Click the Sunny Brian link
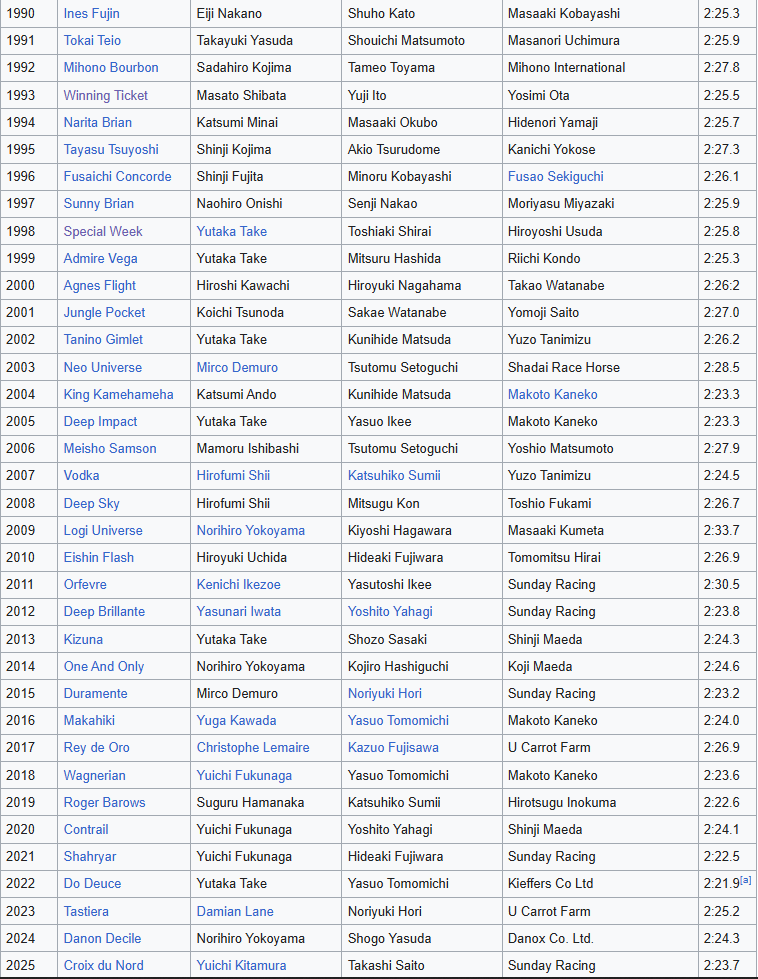This screenshot has width=758, height=979. click(98, 204)
